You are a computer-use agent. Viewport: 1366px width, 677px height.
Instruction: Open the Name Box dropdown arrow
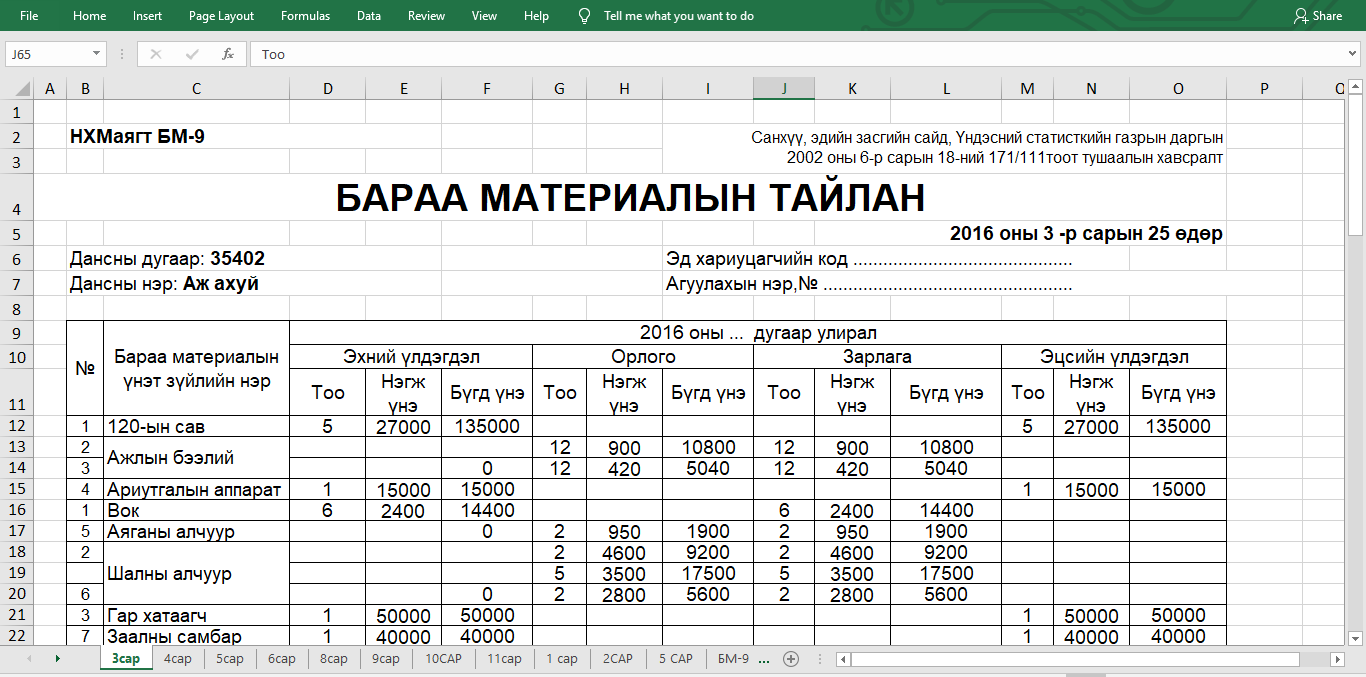pyautogui.click(x=97, y=54)
